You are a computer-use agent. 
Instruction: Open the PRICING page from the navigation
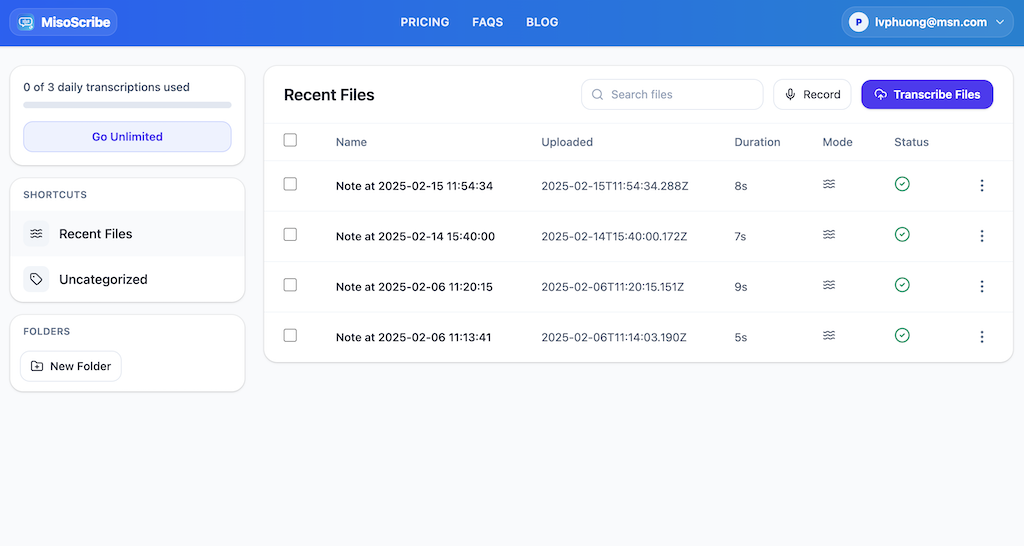[x=425, y=22]
